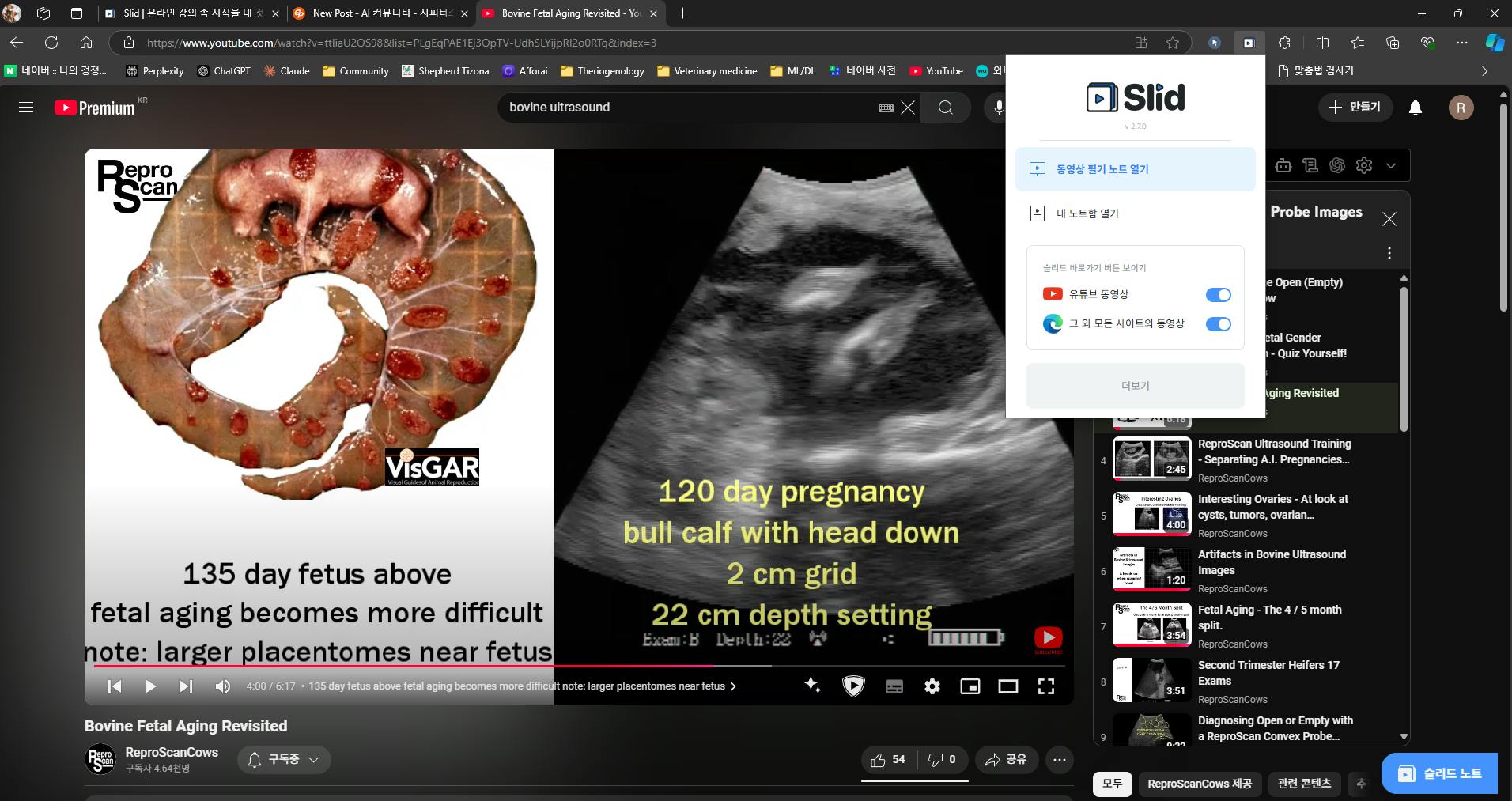Open the YouTube hamburger guide menu
This screenshot has height=801, width=1512.
26,108
